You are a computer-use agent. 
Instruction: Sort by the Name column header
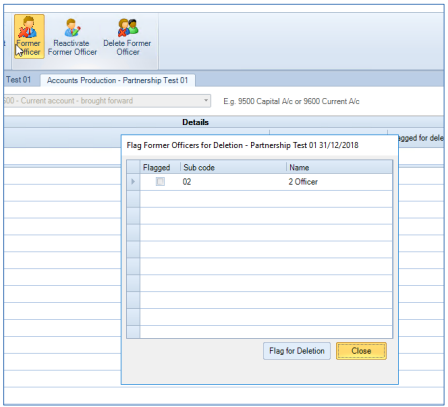[339, 167]
